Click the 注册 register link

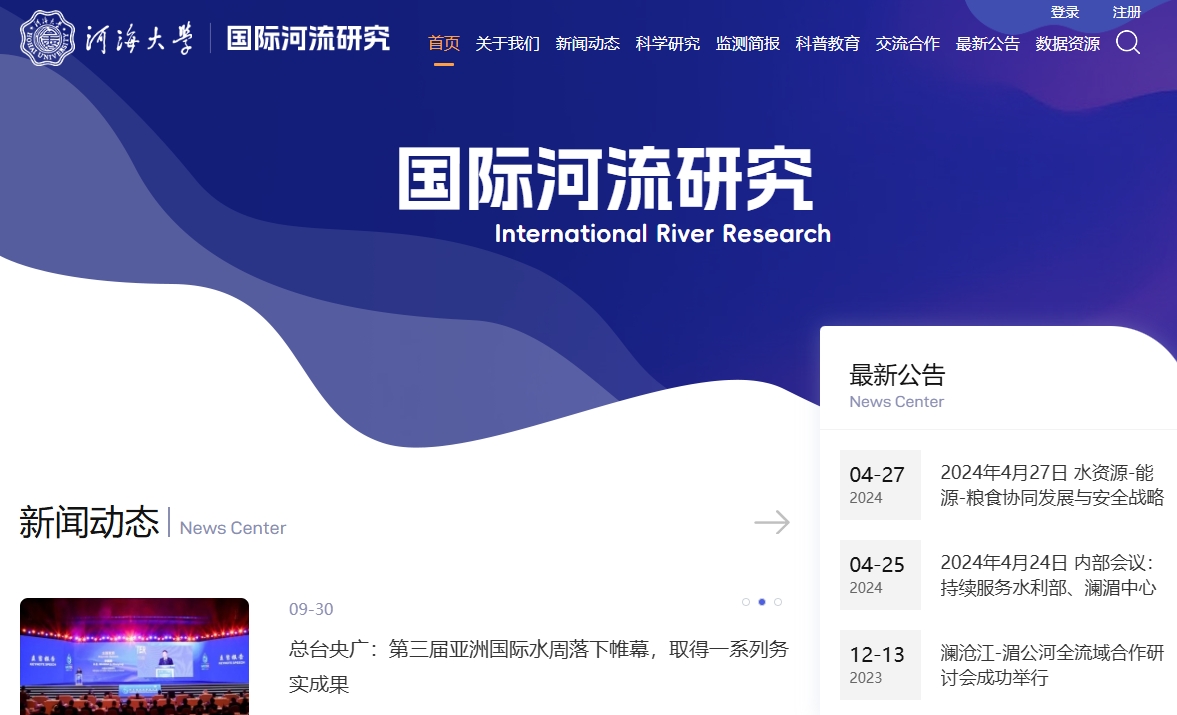pyautogui.click(x=1127, y=12)
